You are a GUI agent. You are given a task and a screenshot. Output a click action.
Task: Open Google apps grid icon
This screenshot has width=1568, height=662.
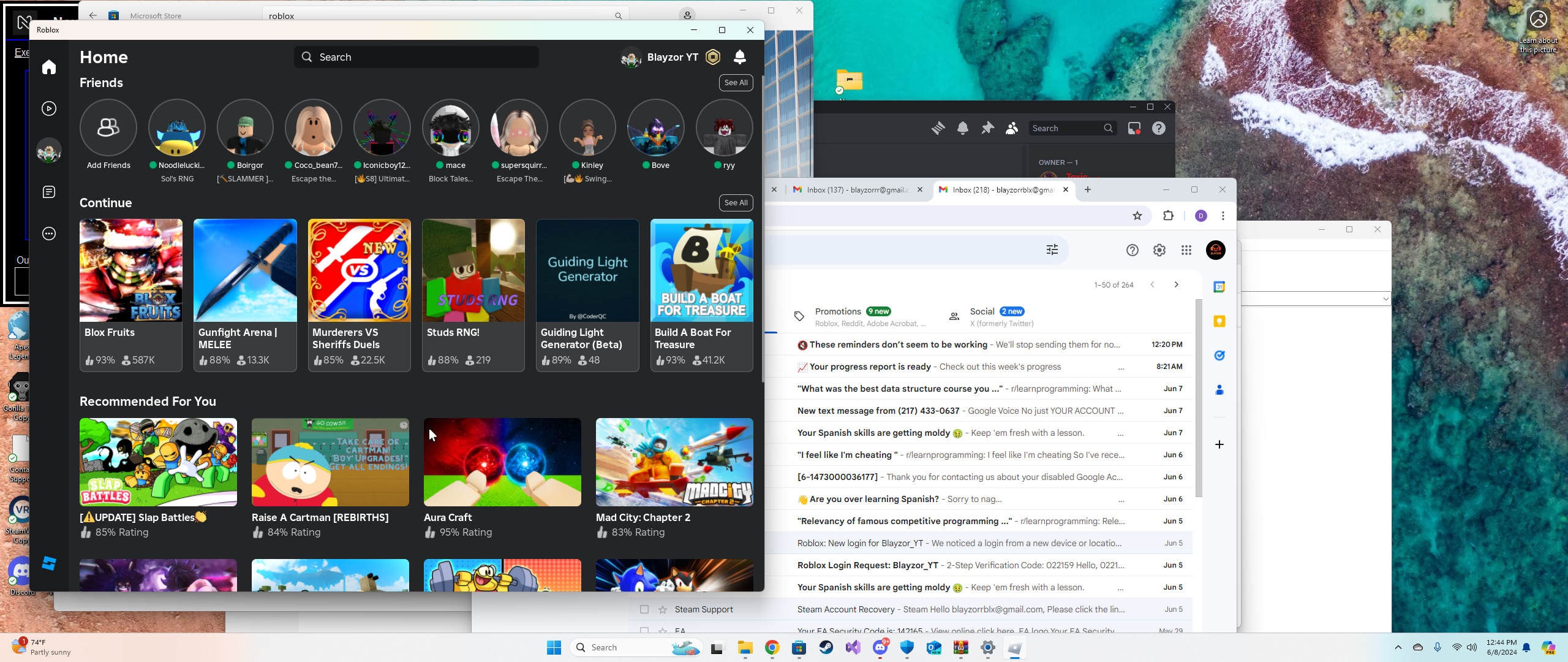1186,250
